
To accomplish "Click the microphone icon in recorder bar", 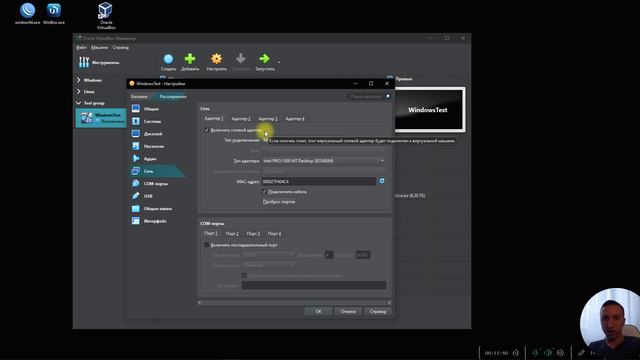I will [x=536, y=352].
